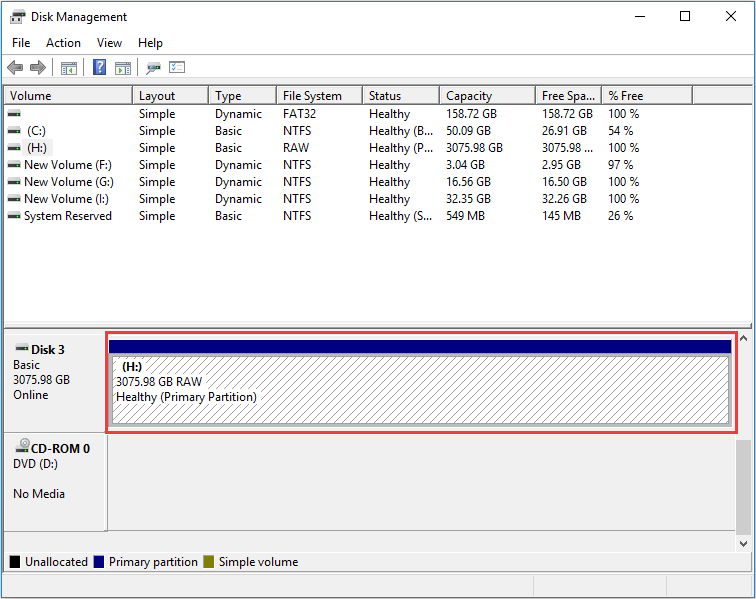Viewport: 756px width, 599px height.
Task: Open the View menu
Action: coord(109,43)
